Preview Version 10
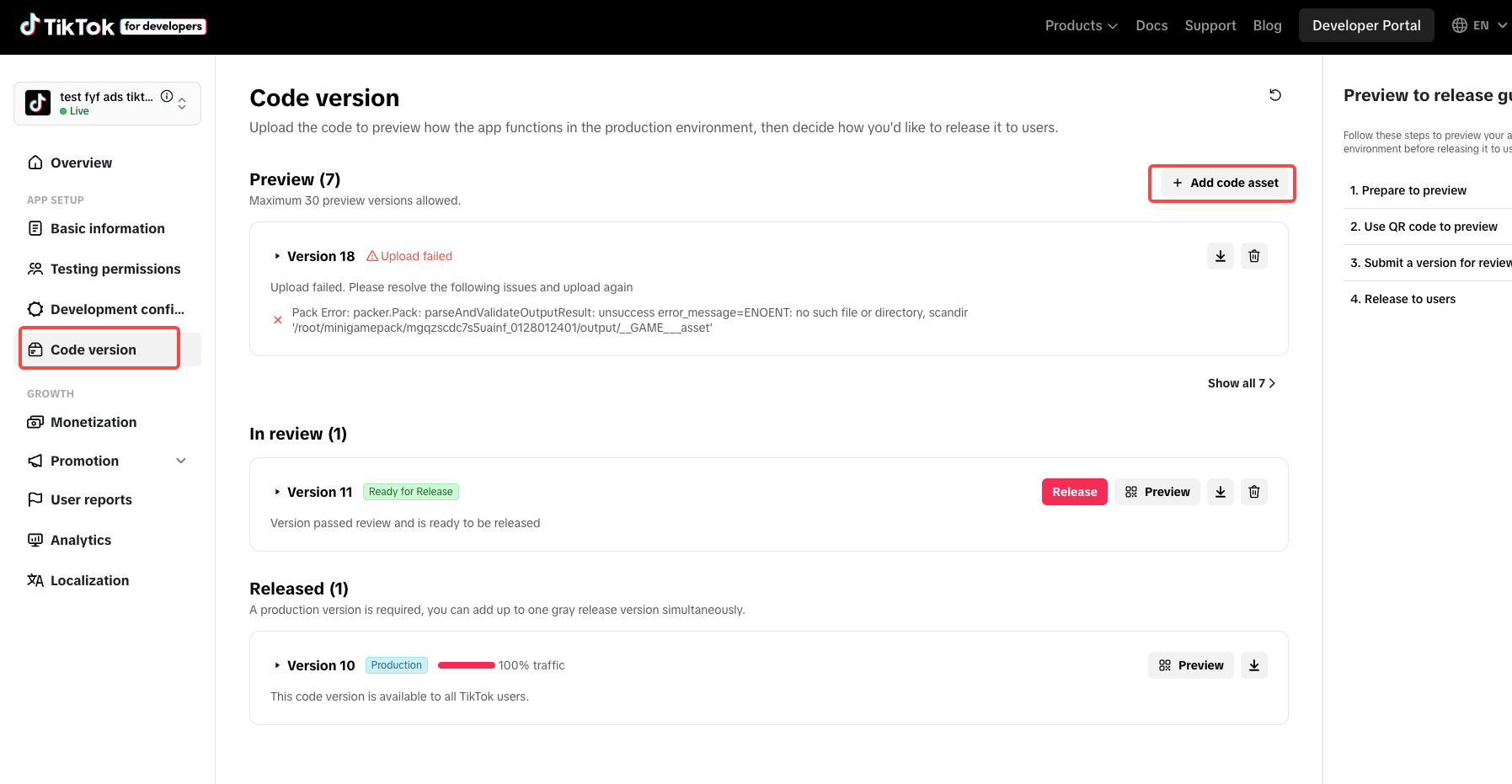The width and height of the screenshot is (1512, 784). [1191, 665]
